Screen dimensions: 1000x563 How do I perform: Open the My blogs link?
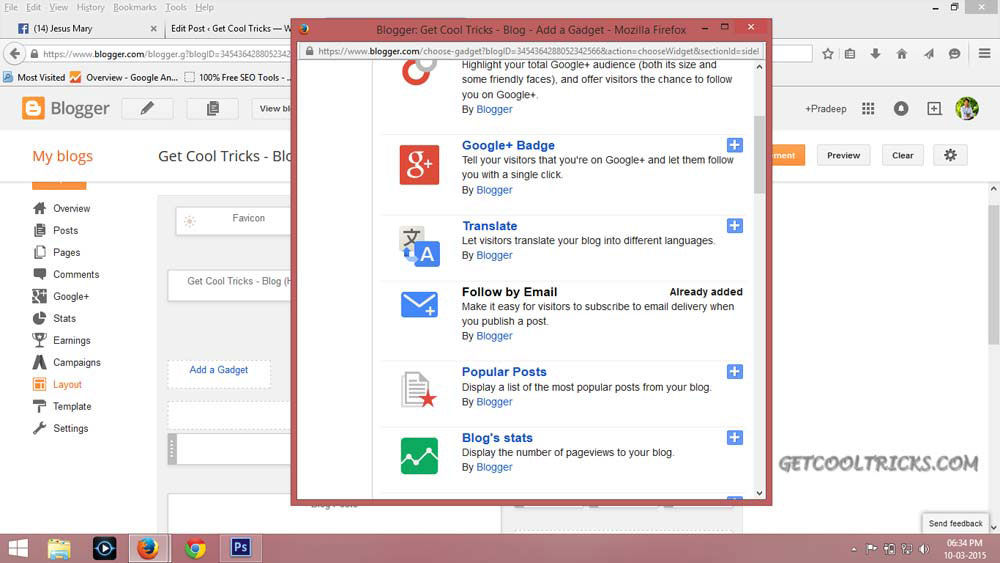tap(62, 156)
